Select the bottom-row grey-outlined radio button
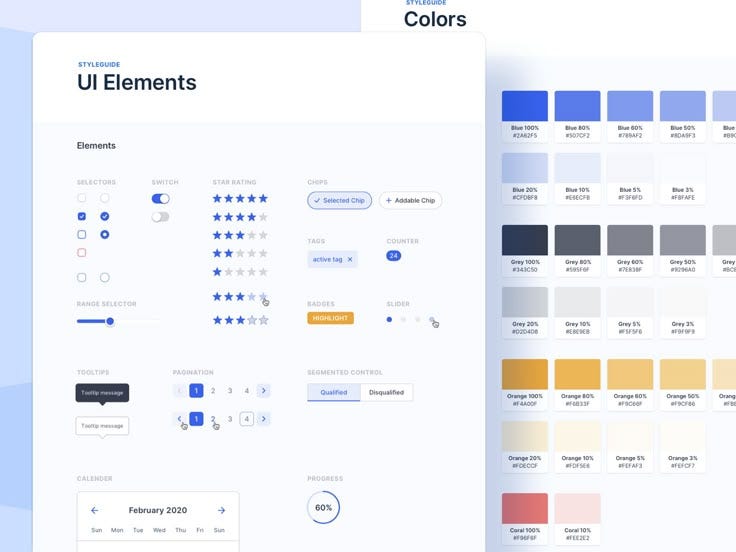This screenshot has width=736, height=552. (105, 277)
